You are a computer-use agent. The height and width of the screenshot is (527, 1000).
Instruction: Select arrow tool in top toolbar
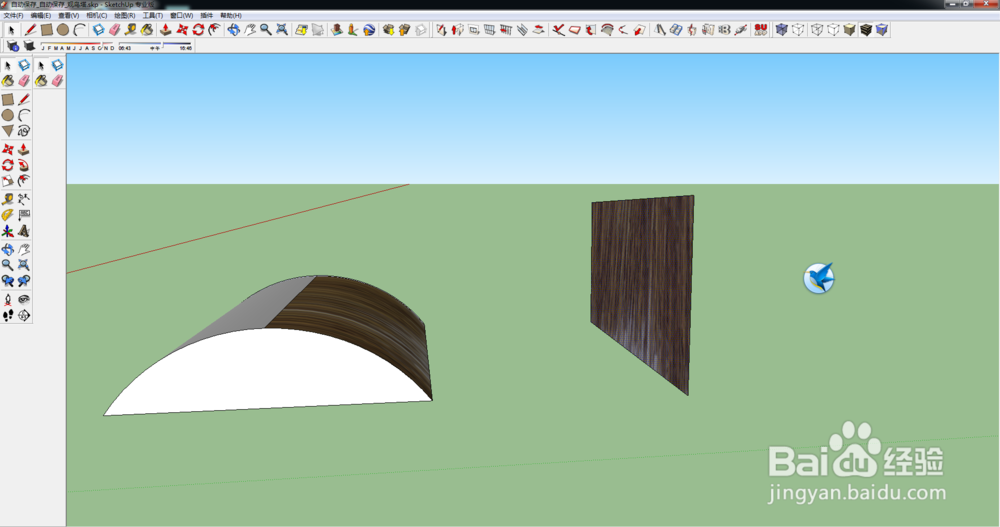(x=11, y=30)
